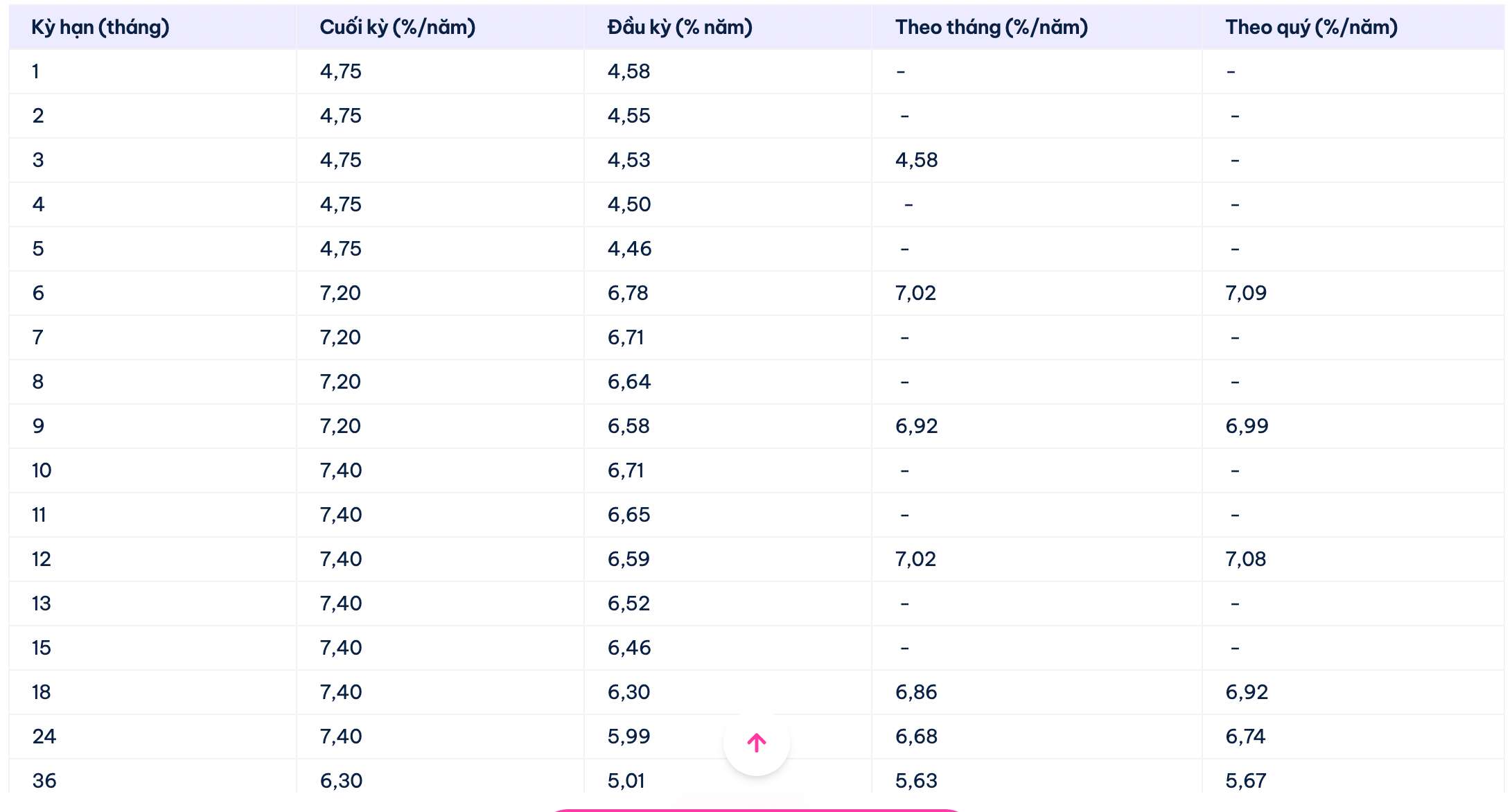
Task: Click the 4,46 upfront rate cell
Action: (629, 249)
